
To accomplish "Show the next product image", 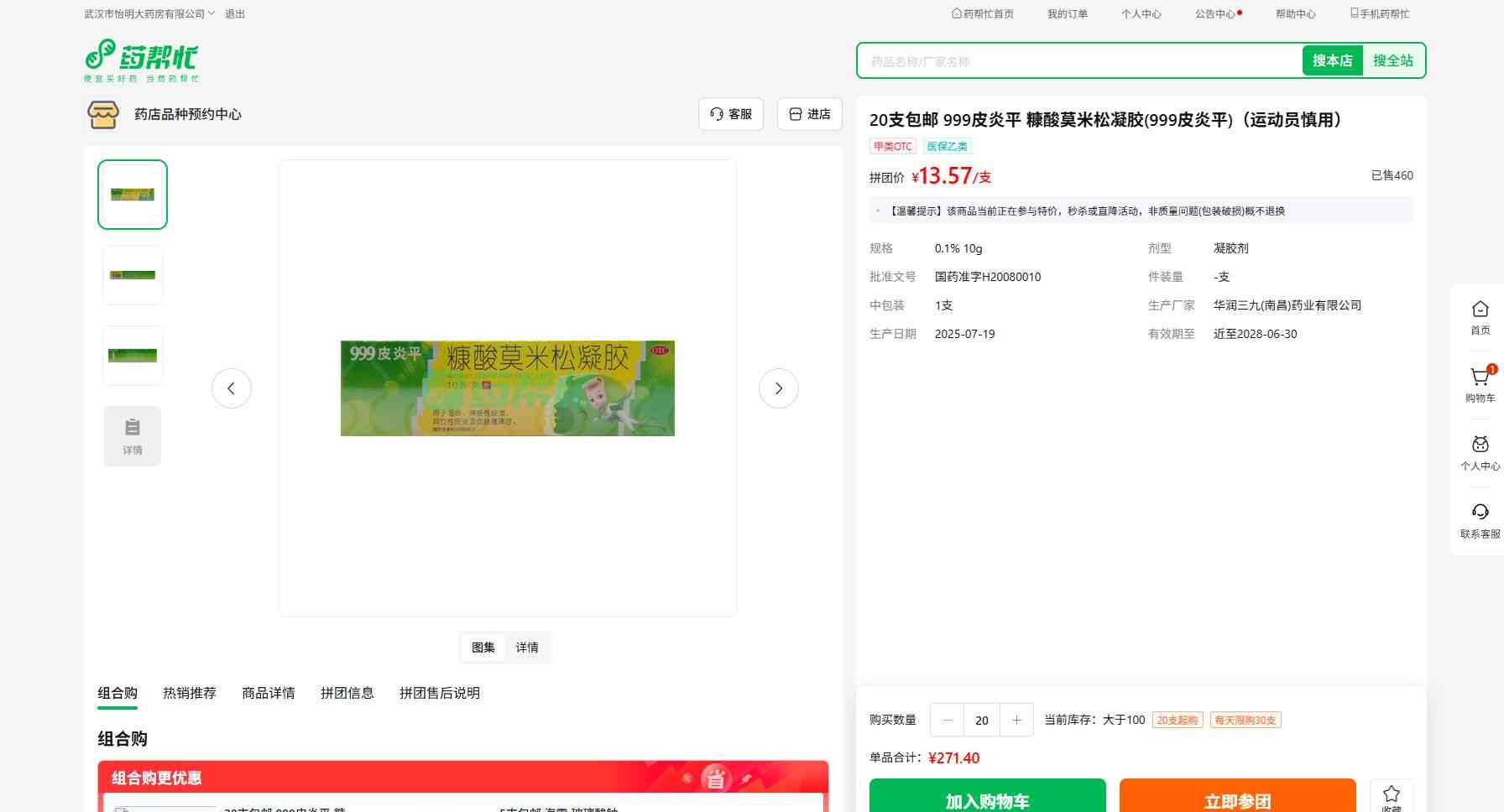I will pyautogui.click(x=778, y=388).
